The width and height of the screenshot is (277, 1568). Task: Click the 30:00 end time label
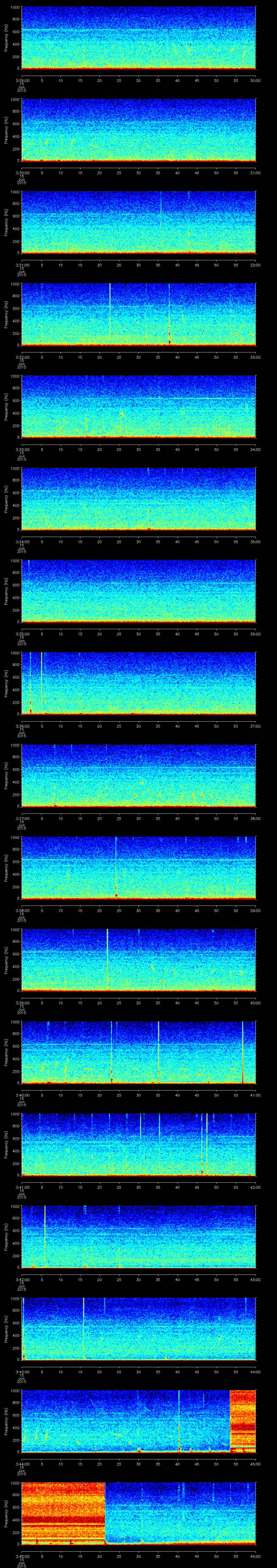coord(256,80)
